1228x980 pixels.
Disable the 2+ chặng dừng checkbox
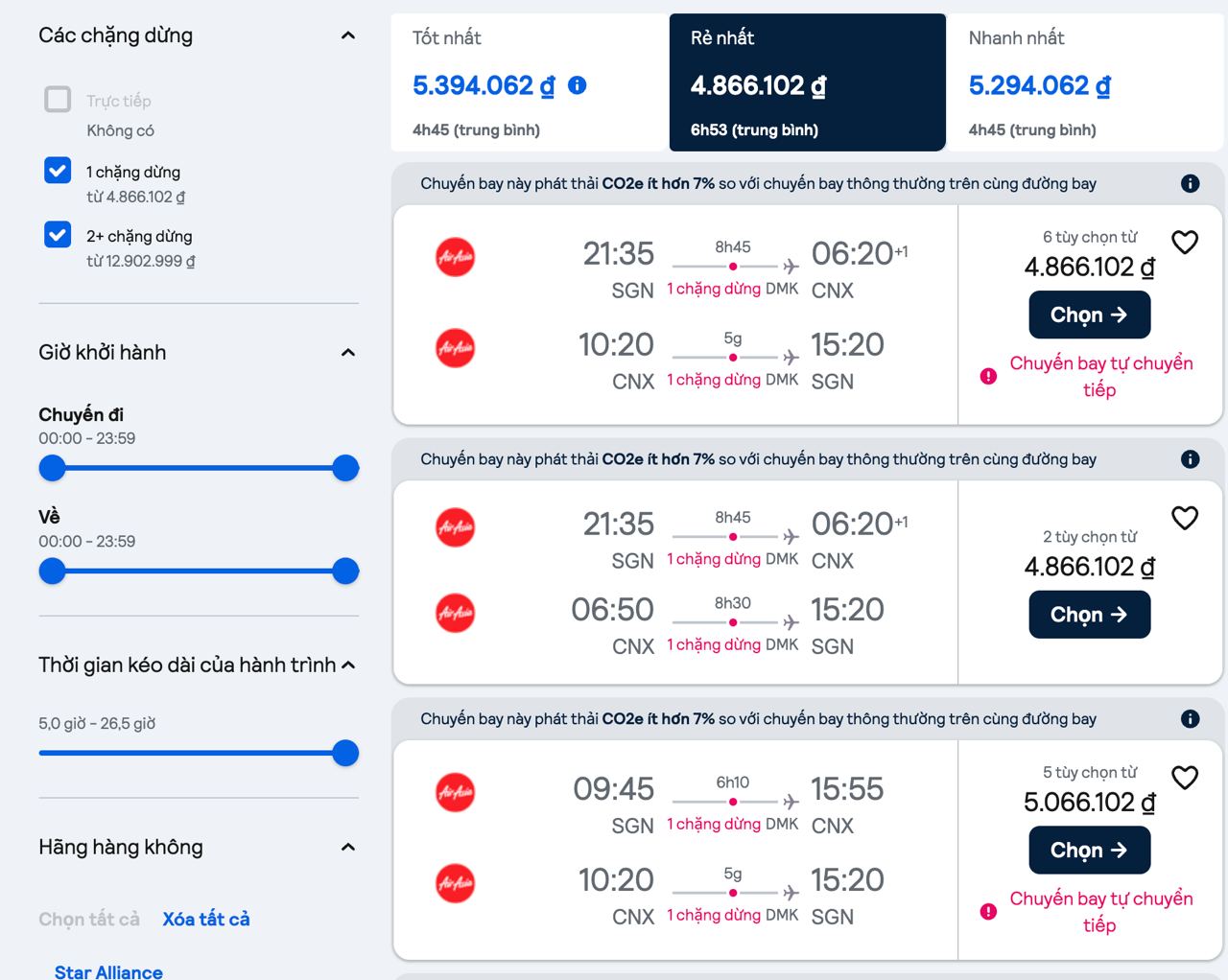[x=58, y=235]
